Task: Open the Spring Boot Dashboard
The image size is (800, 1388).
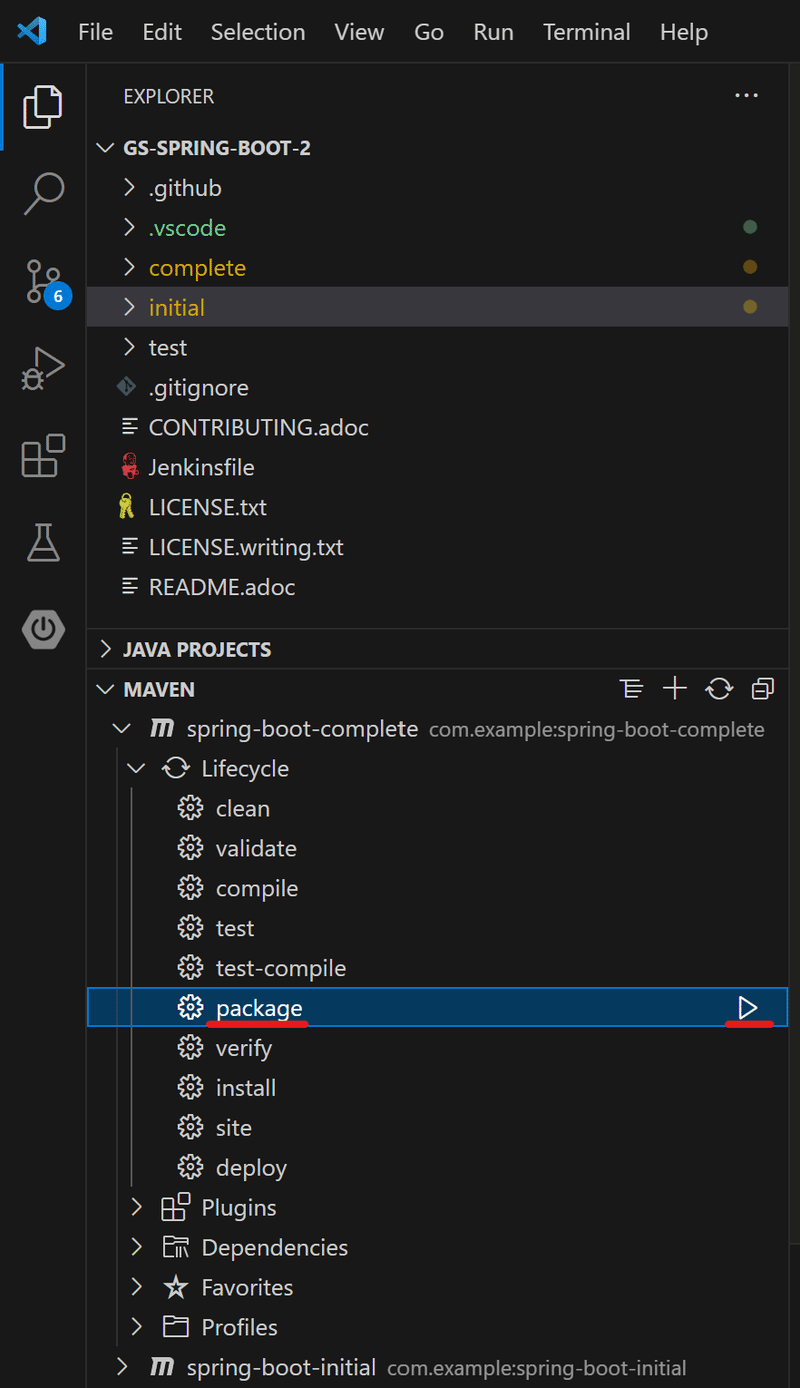Action: [x=43, y=630]
